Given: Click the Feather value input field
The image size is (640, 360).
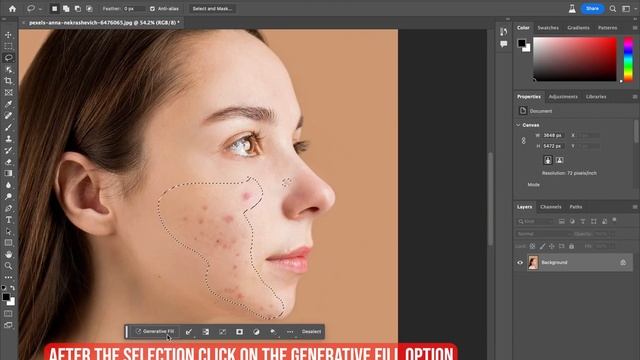Looking at the screenshot, I should click(x=134, y=9).
